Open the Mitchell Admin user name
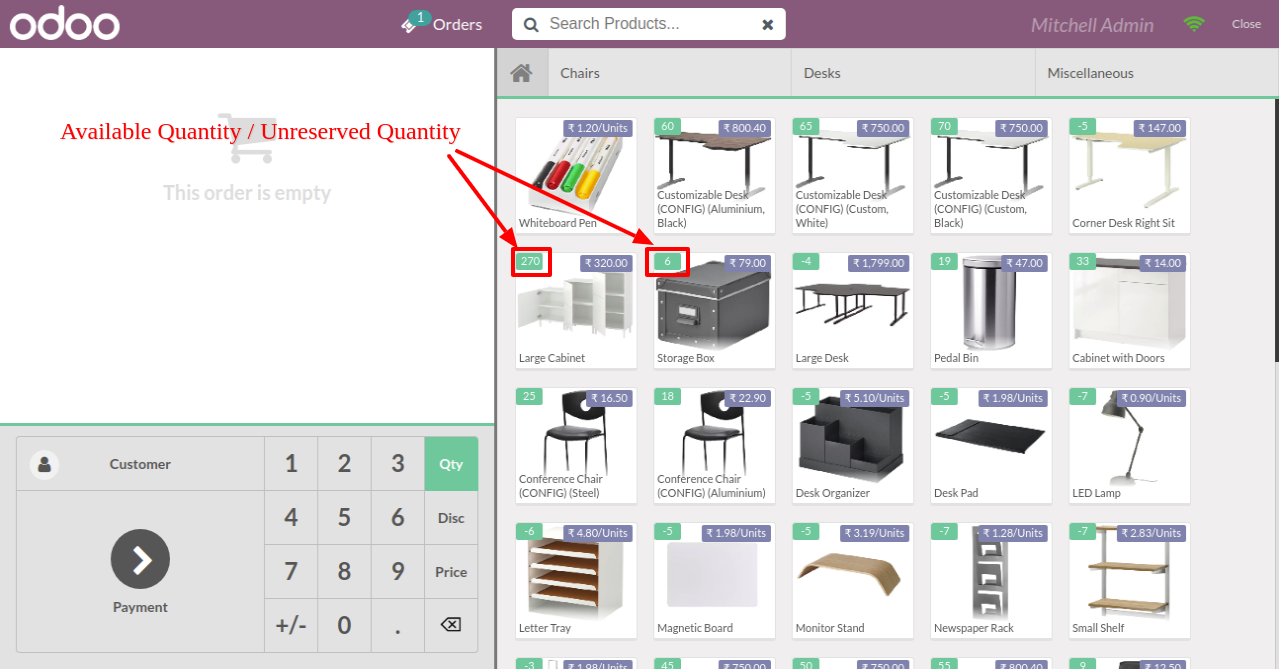Image resolution: width=1279 pixels, height=669 pixels. [x=1092, y=25]
